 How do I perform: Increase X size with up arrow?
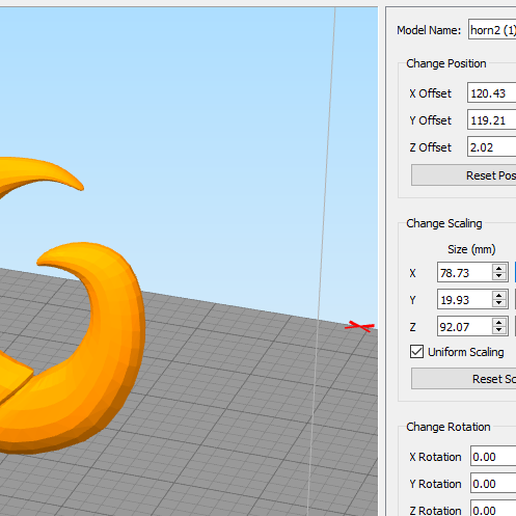499,268
